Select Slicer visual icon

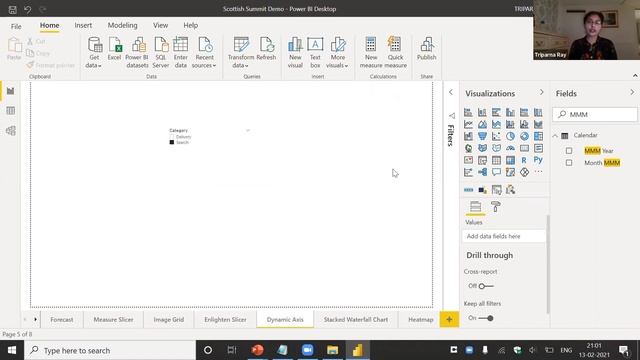pos(482,160)
